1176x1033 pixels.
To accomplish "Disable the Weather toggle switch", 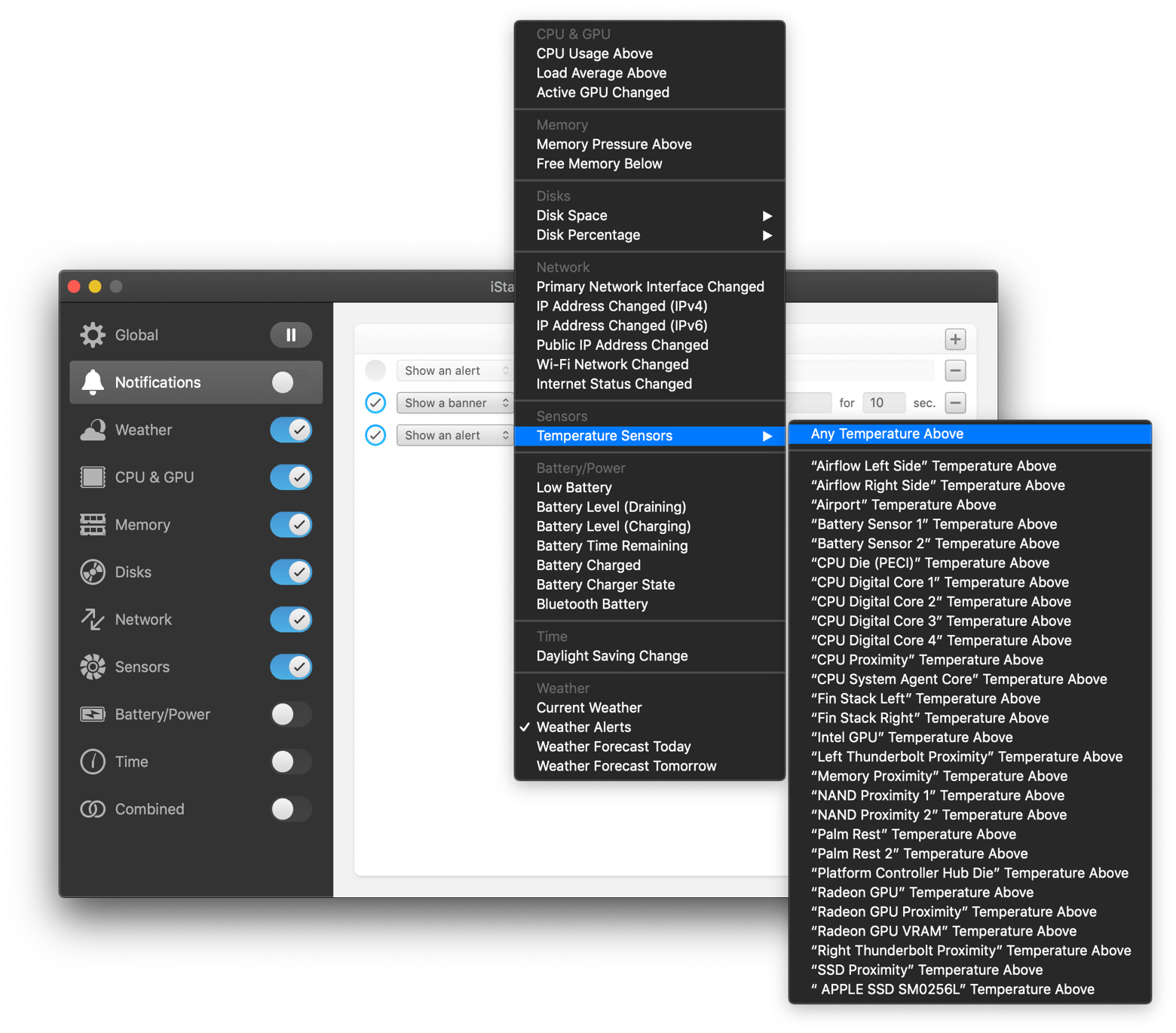I will pyautogui.click(x=291, y=430).
